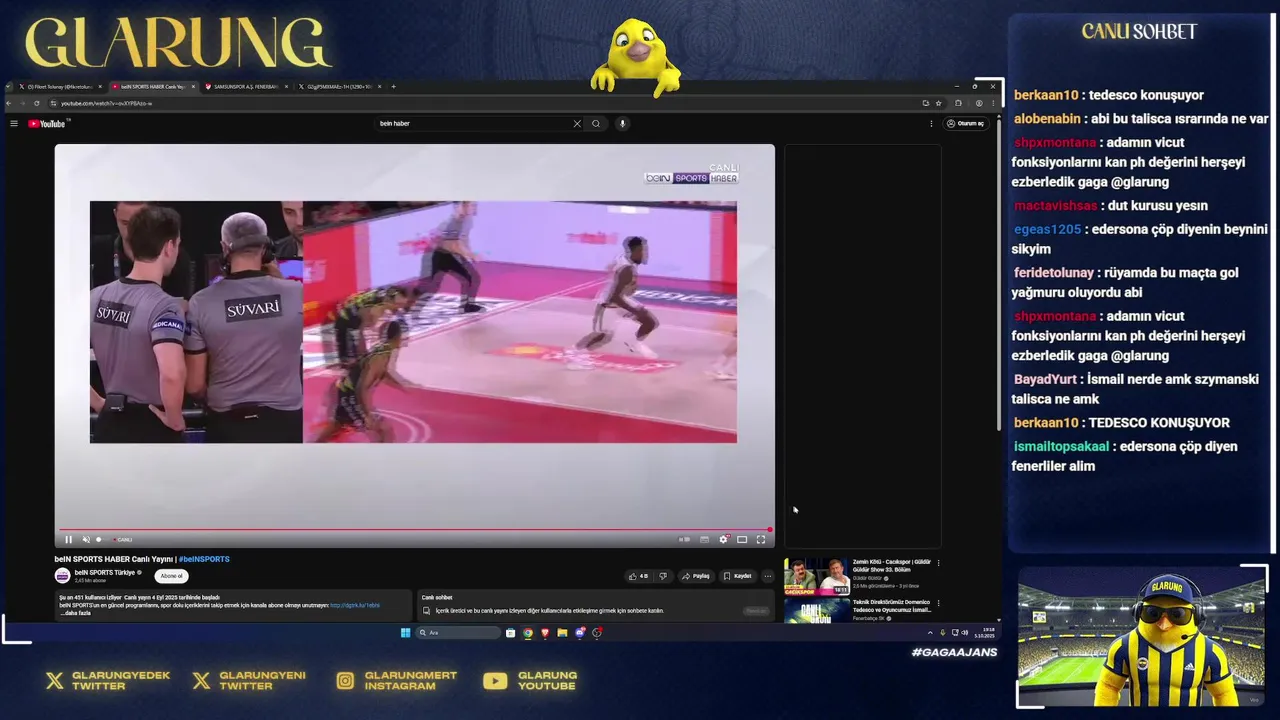The height and width of the screenshot is (720, 1280).
Task: Go back in the browser
Action: (x=8, y=103)
